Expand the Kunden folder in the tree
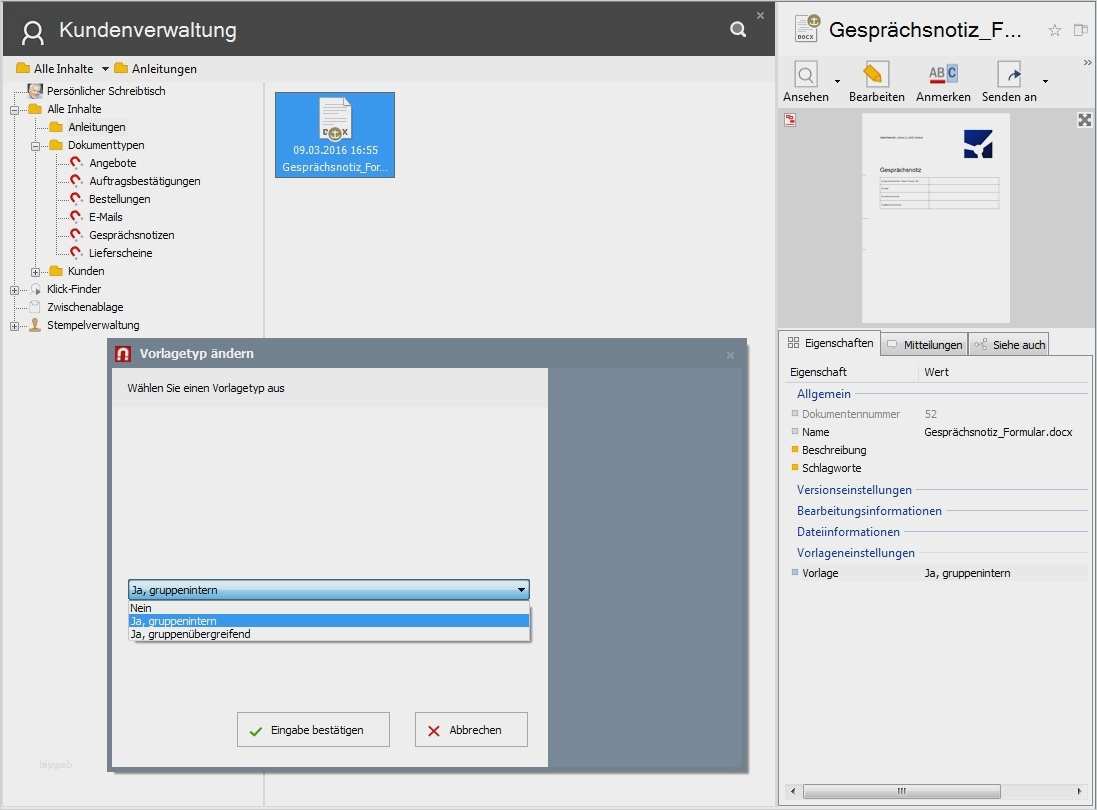Viewport: 1097px width, 810px height. pos(36,271)
